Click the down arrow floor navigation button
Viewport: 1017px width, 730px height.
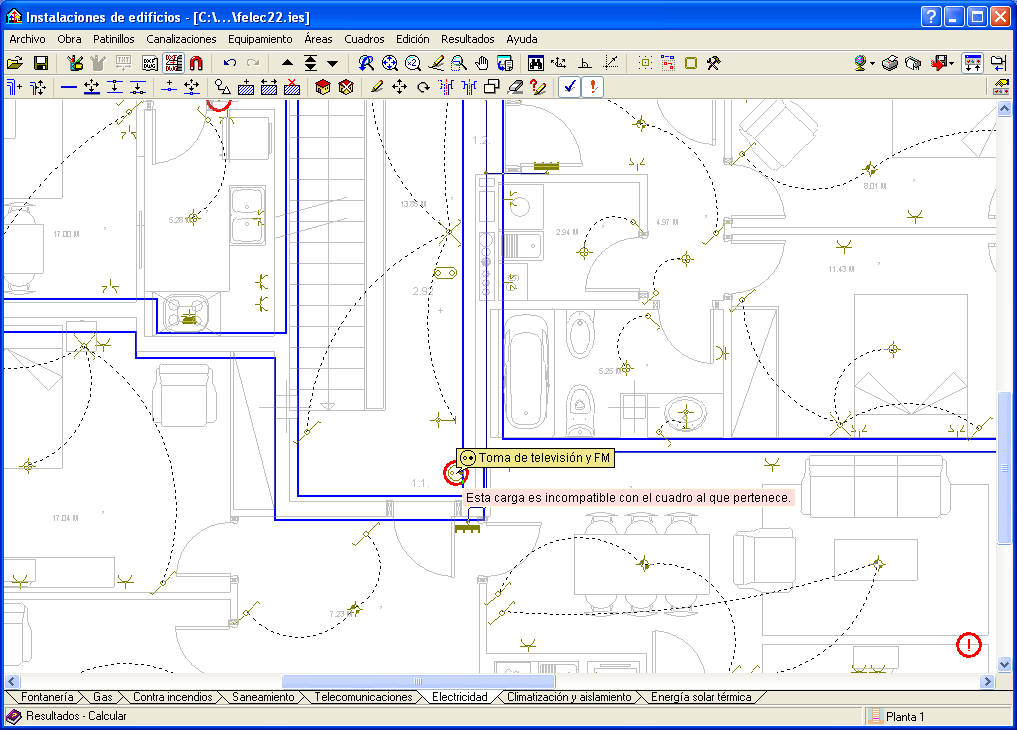pos(332,63)
